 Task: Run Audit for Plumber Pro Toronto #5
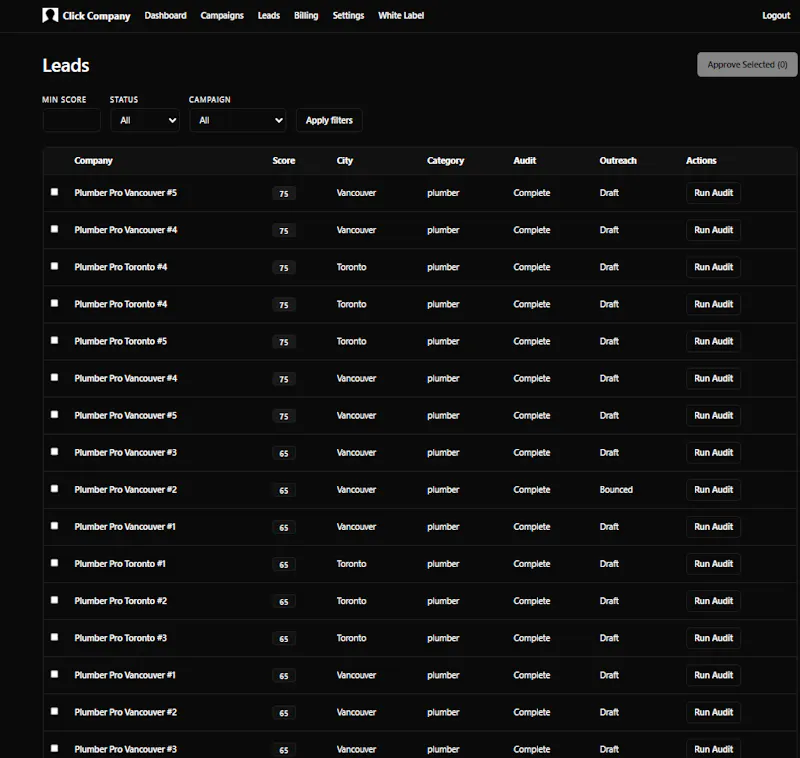coord(713,341)
